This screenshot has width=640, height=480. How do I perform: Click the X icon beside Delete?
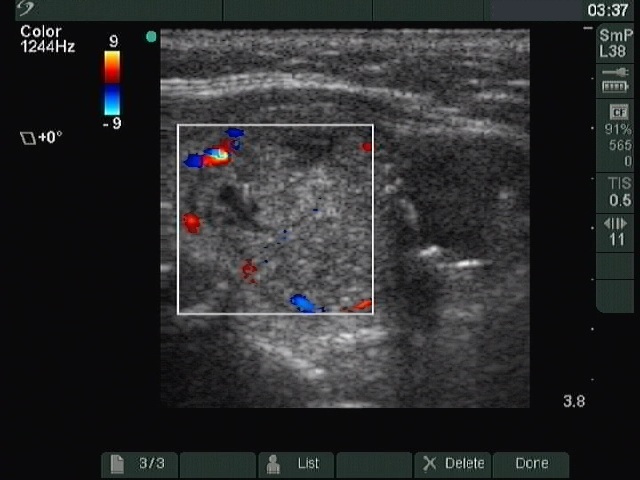tap(429, 464)
